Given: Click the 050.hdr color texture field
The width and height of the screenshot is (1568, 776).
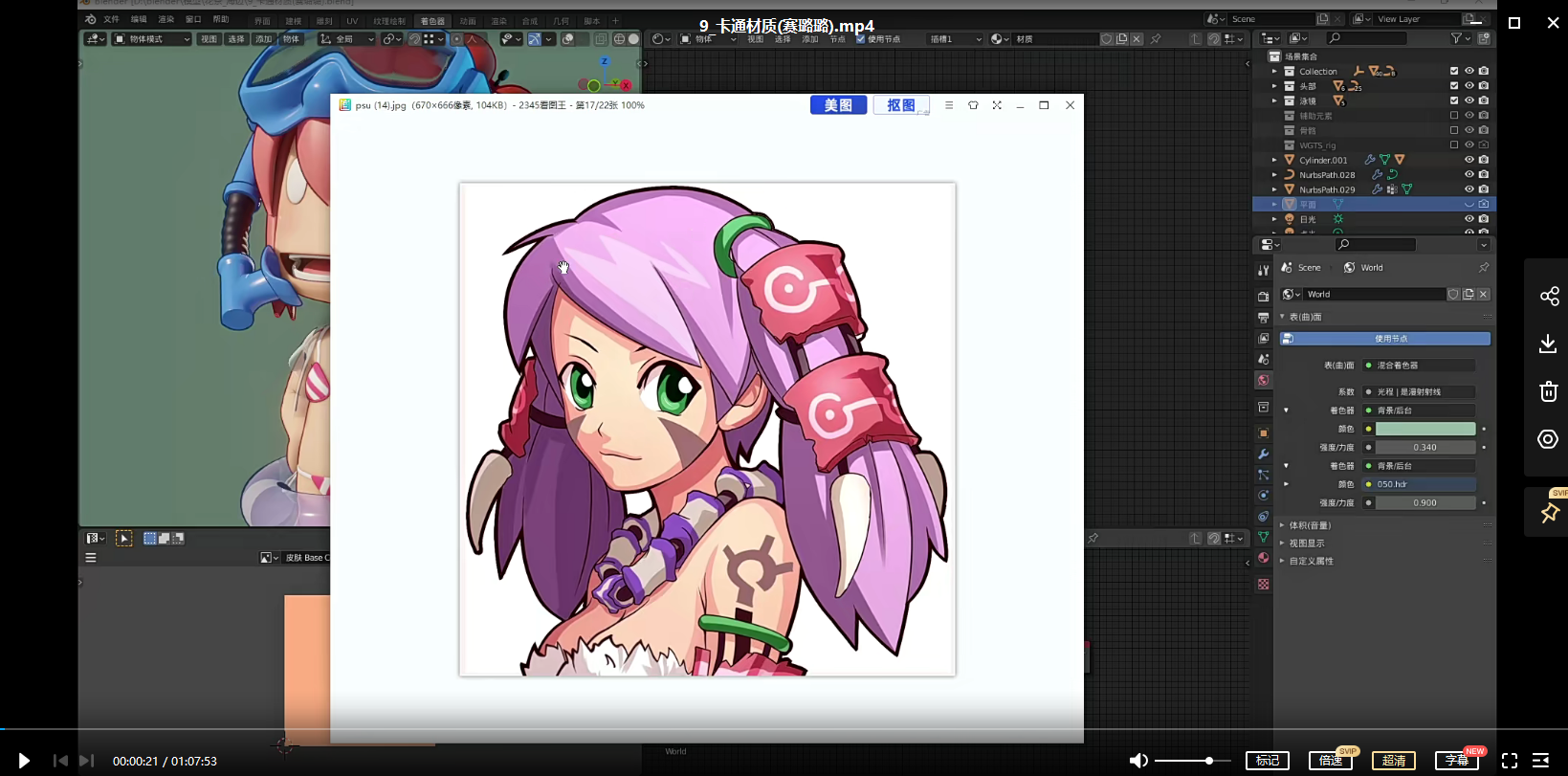Looking at the screenshot, I should (1420, 484).
